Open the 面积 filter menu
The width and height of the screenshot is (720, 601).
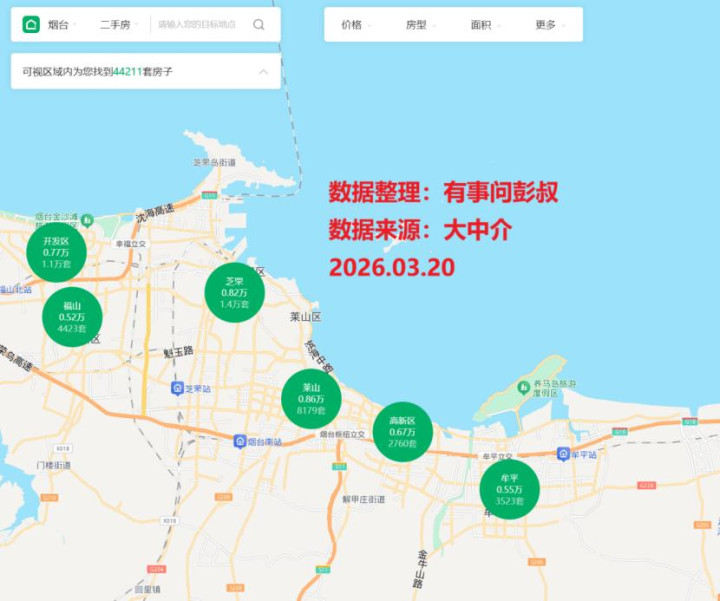click(485, 25)
